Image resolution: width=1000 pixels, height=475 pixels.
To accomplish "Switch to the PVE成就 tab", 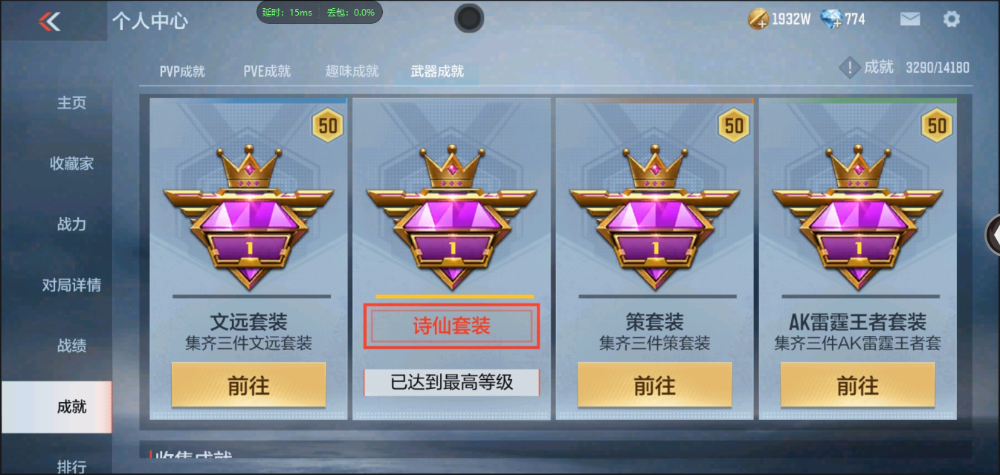I will (x=267, y=71).
